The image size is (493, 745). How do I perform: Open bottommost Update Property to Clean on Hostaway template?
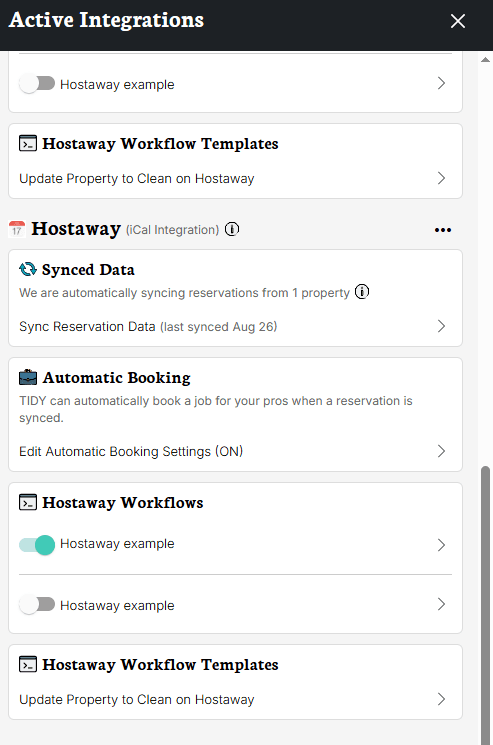[235, 699]
